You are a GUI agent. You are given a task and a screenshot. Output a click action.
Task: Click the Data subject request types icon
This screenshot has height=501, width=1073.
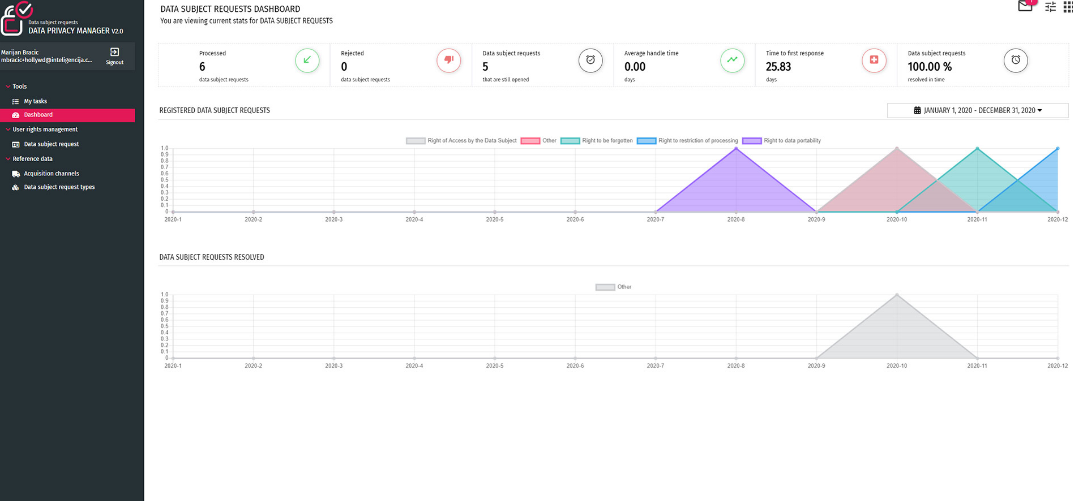coord(16,187)
